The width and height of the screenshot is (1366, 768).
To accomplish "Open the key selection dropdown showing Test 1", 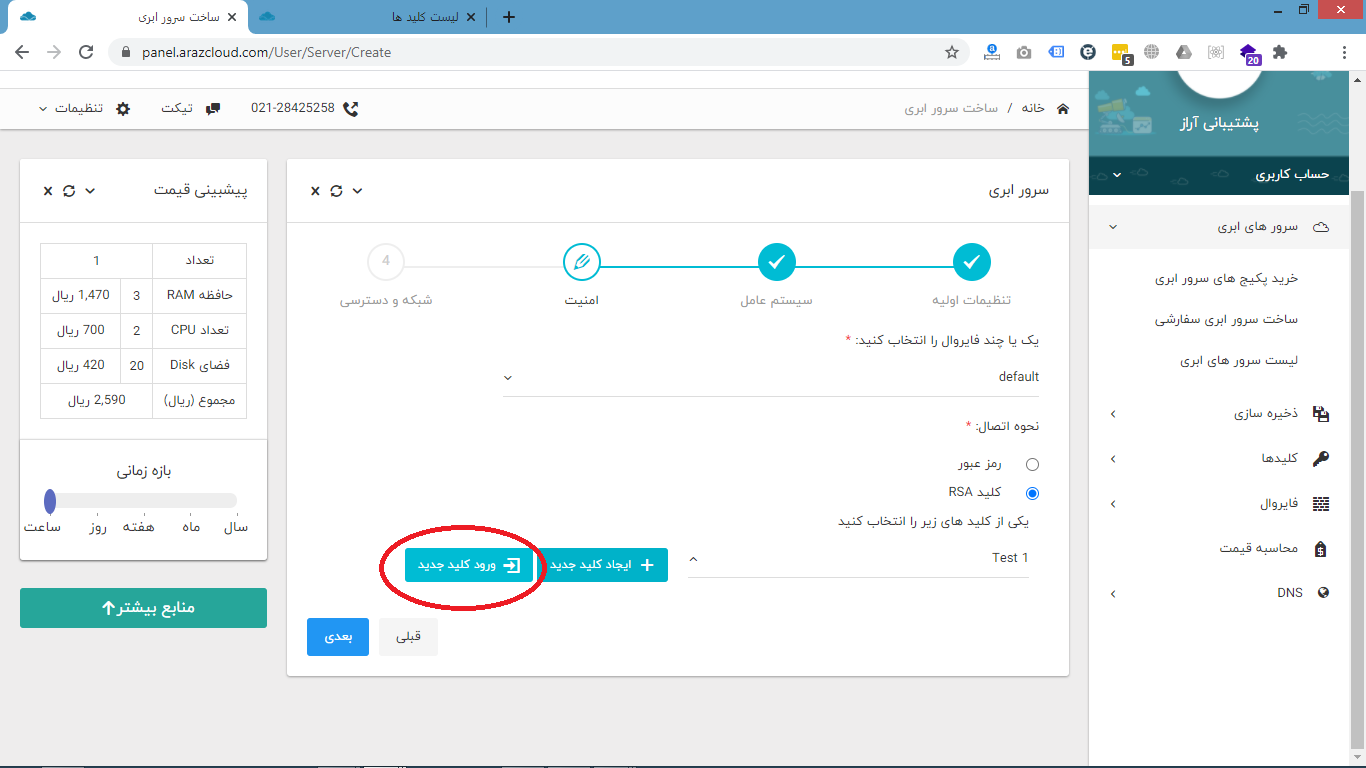I will pyautogui.click(x=858, y=558).
